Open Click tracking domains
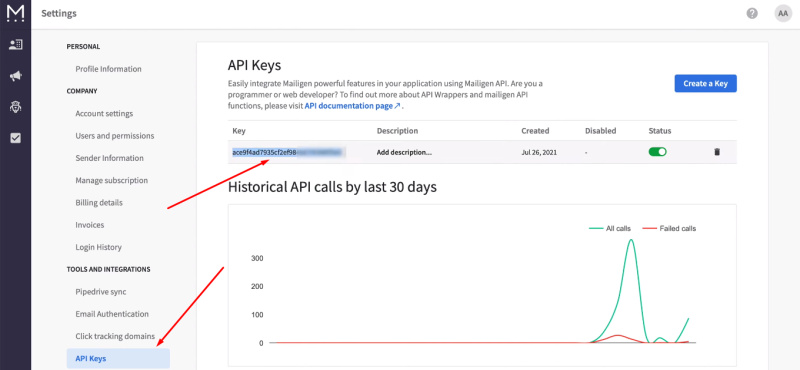The width and height of the screenshot is (800, 370). point(115,336)
